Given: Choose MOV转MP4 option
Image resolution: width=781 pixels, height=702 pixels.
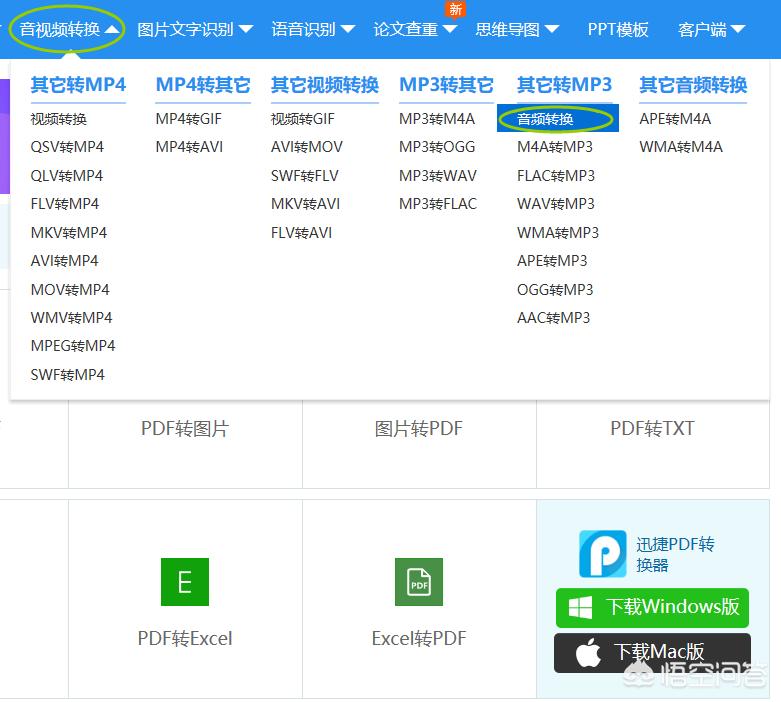Looking at the screenshot, I should 70,289.
